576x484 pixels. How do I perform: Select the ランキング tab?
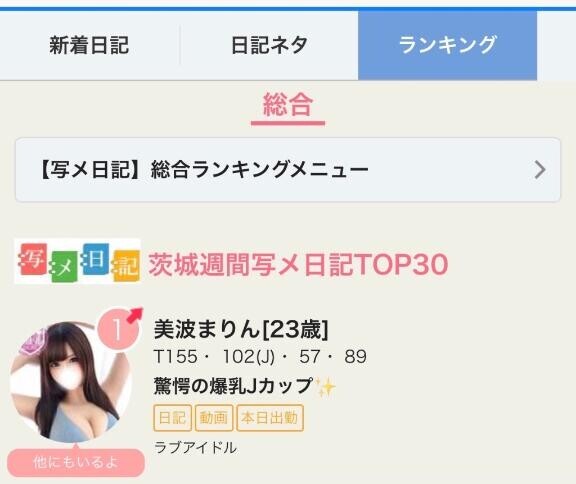coord(447,46)
